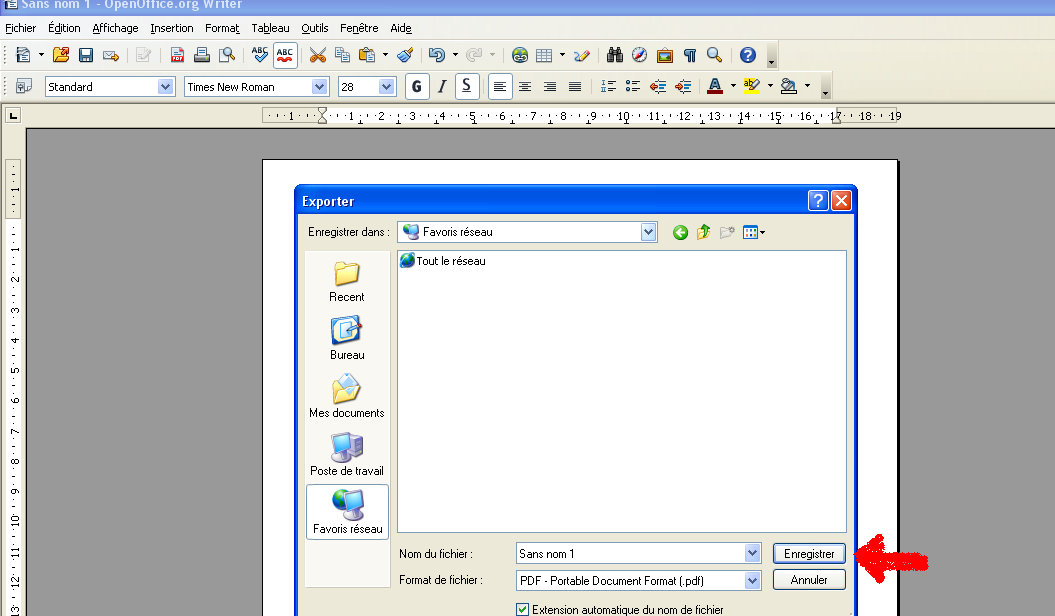Click the Annuler button

(x=809, y=580)
